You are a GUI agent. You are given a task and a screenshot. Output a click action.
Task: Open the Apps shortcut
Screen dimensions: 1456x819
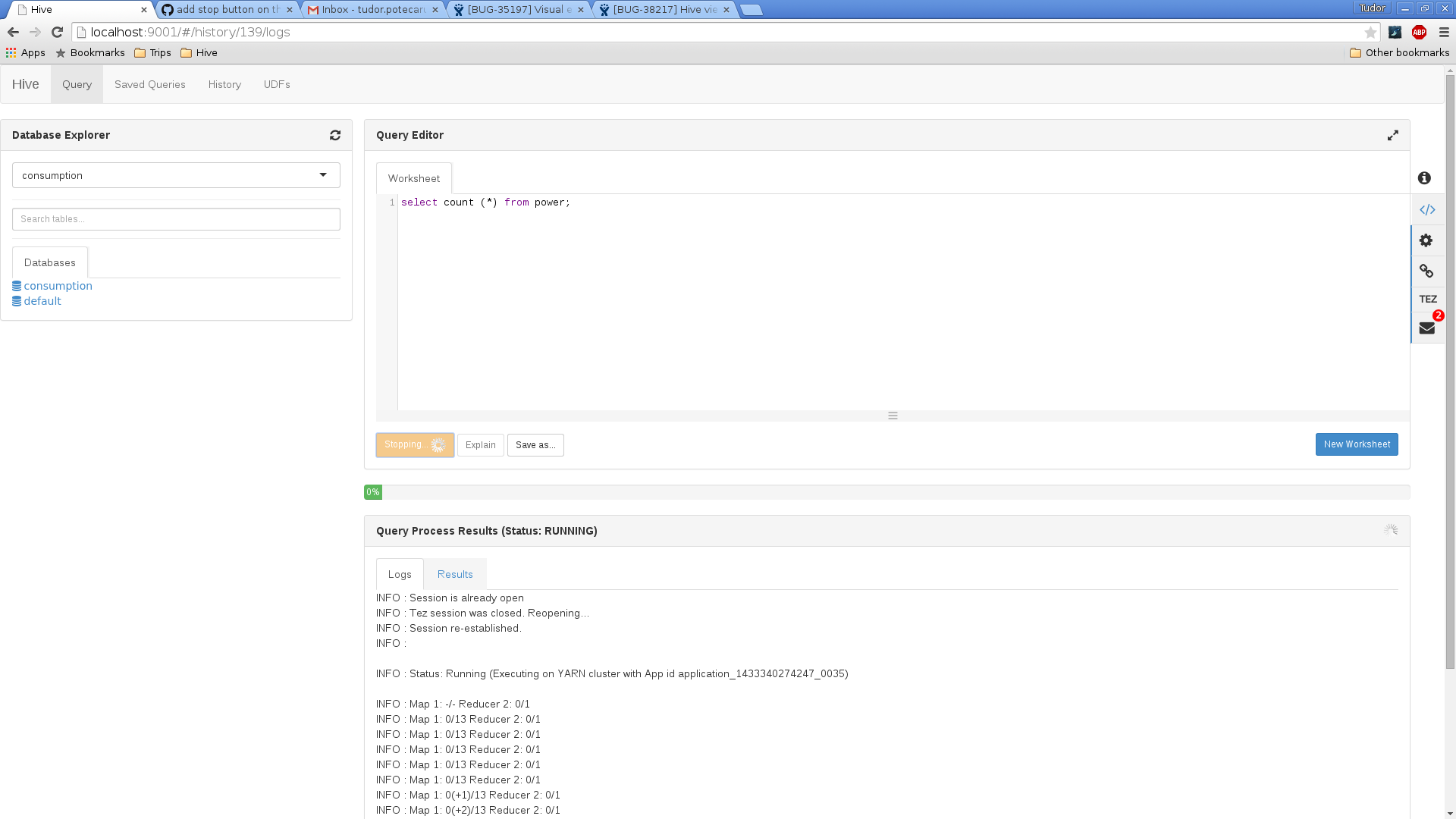(x=26, y=52)
